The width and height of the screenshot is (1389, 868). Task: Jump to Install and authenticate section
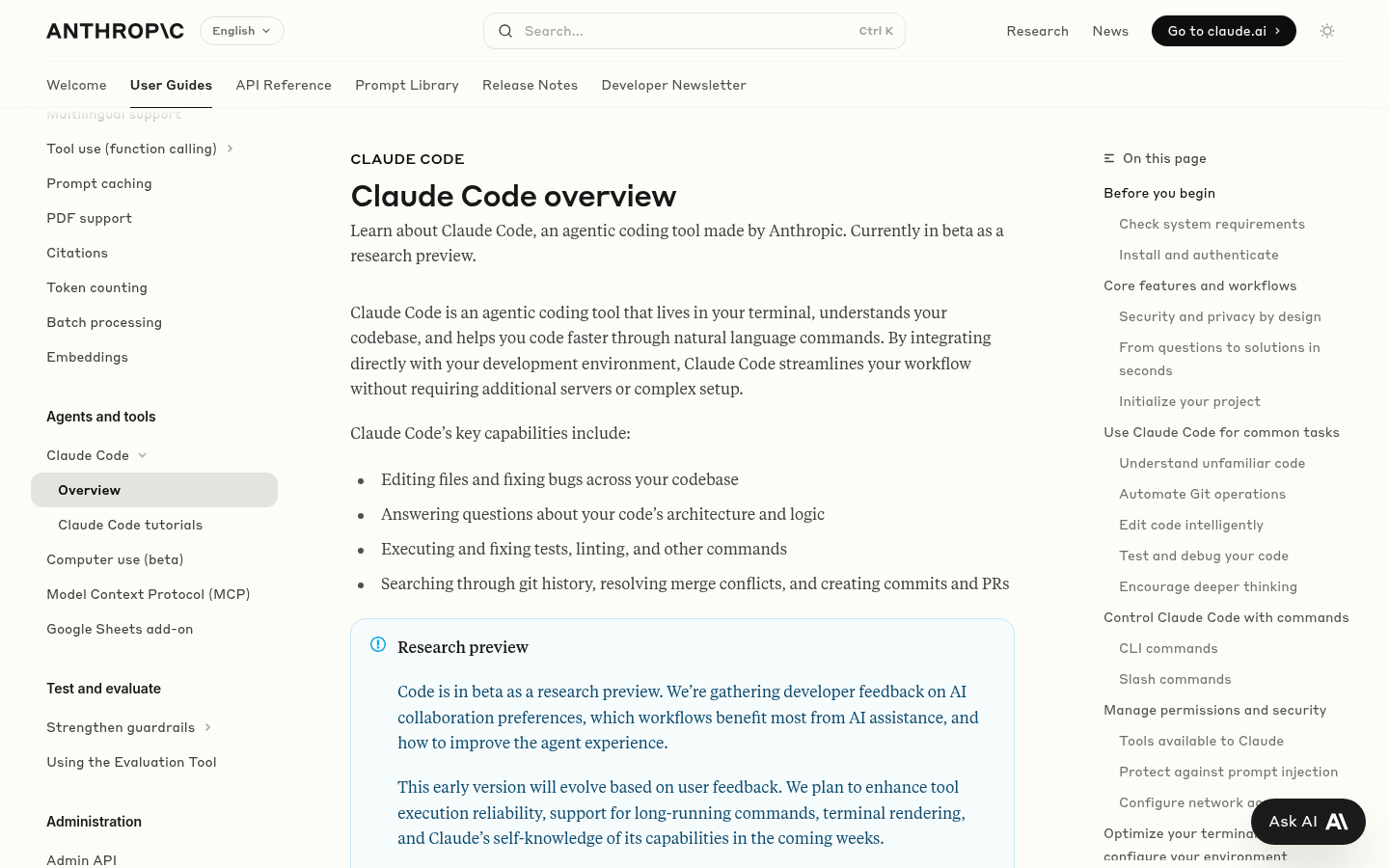[x=1199, y=254]
